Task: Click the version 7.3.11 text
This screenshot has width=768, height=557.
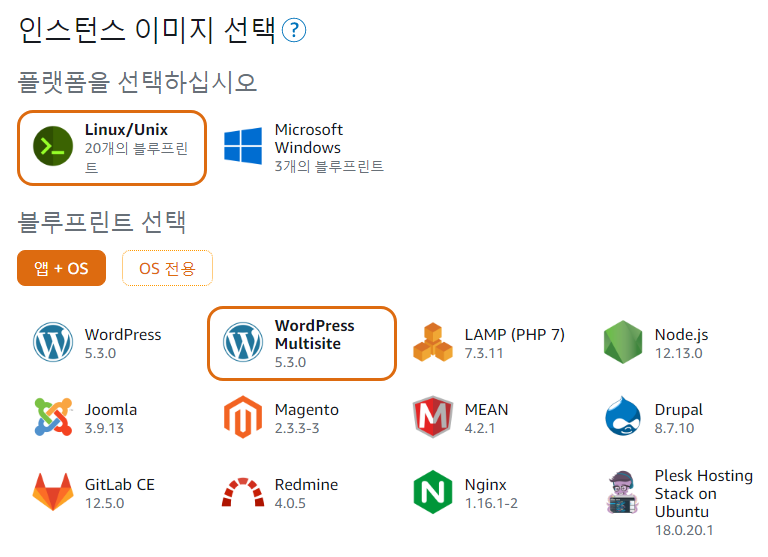Action: pyautogui.click(x=484, y=353)
